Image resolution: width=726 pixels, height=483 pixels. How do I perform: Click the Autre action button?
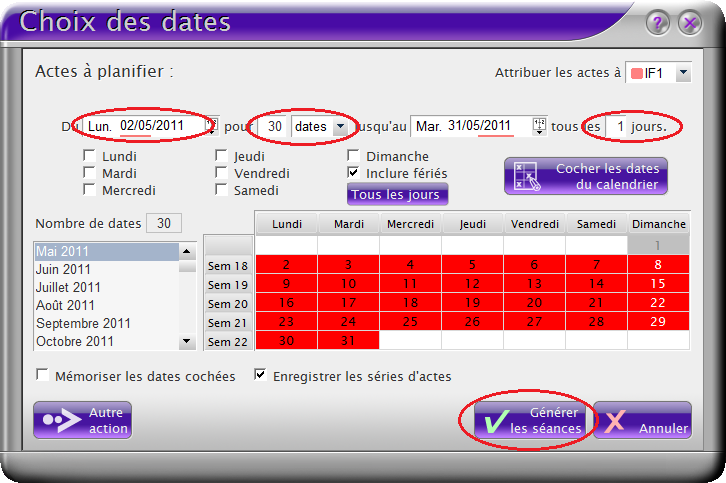click(83, 420)
